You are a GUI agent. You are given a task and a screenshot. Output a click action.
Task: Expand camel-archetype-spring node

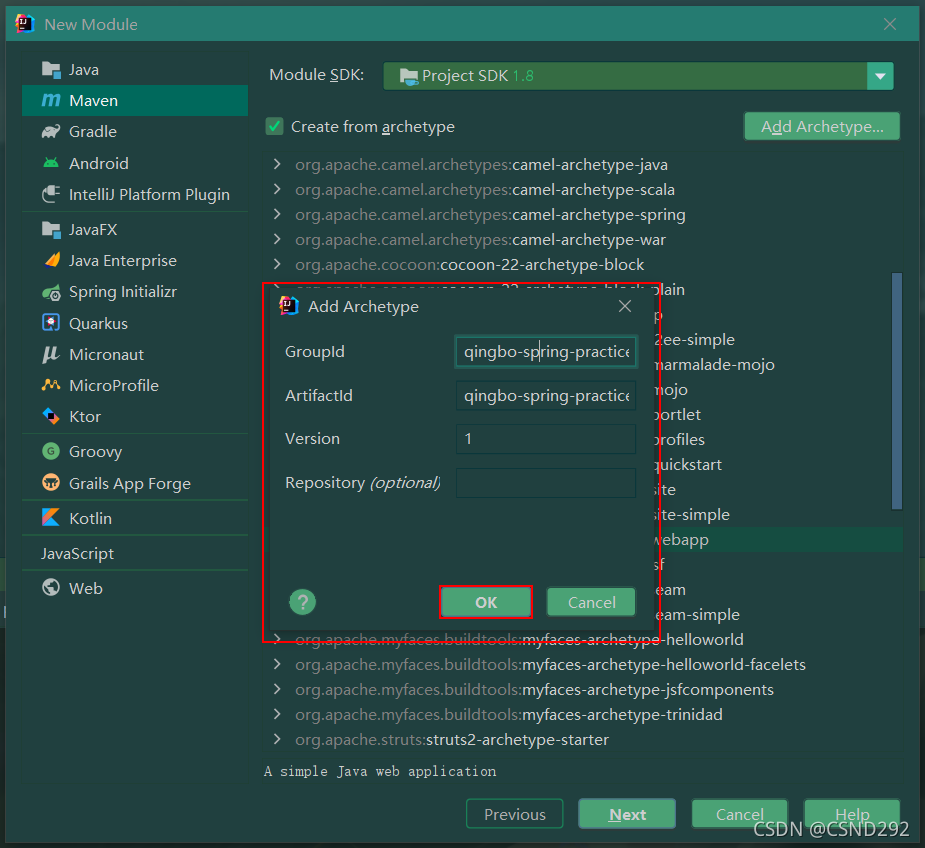pyautogui.click(x=277, y=214)
